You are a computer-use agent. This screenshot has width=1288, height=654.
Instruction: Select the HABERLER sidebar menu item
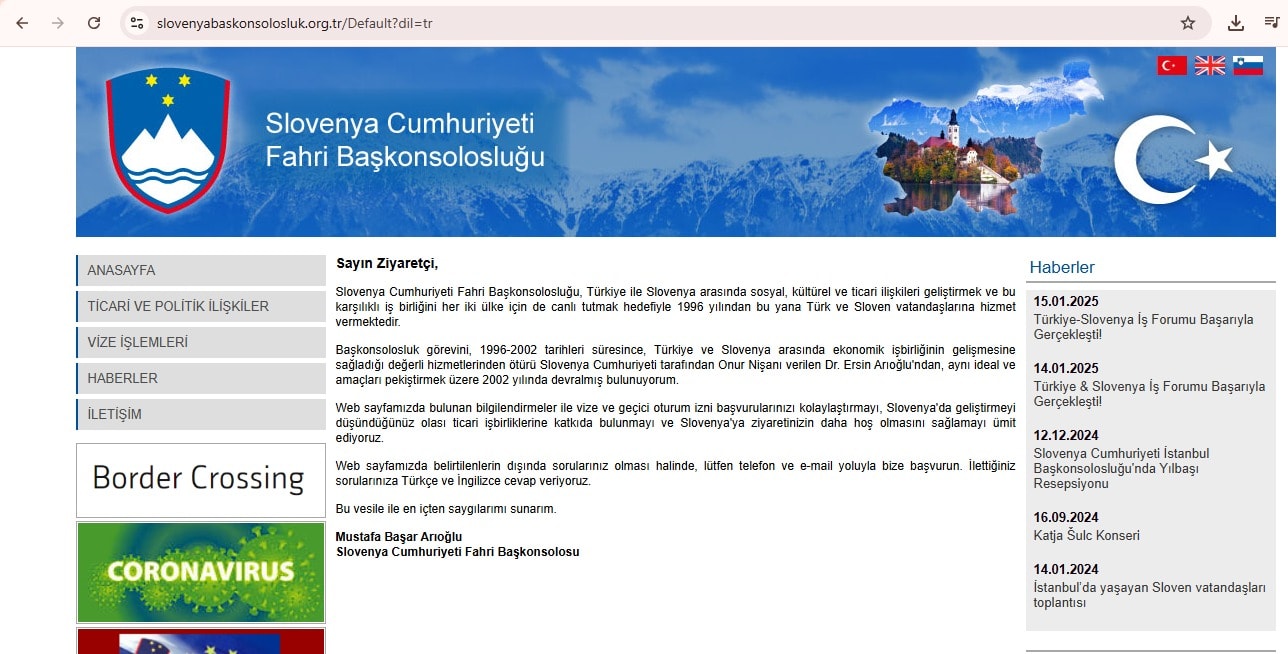pyautogui.click(x=201, y=378)
